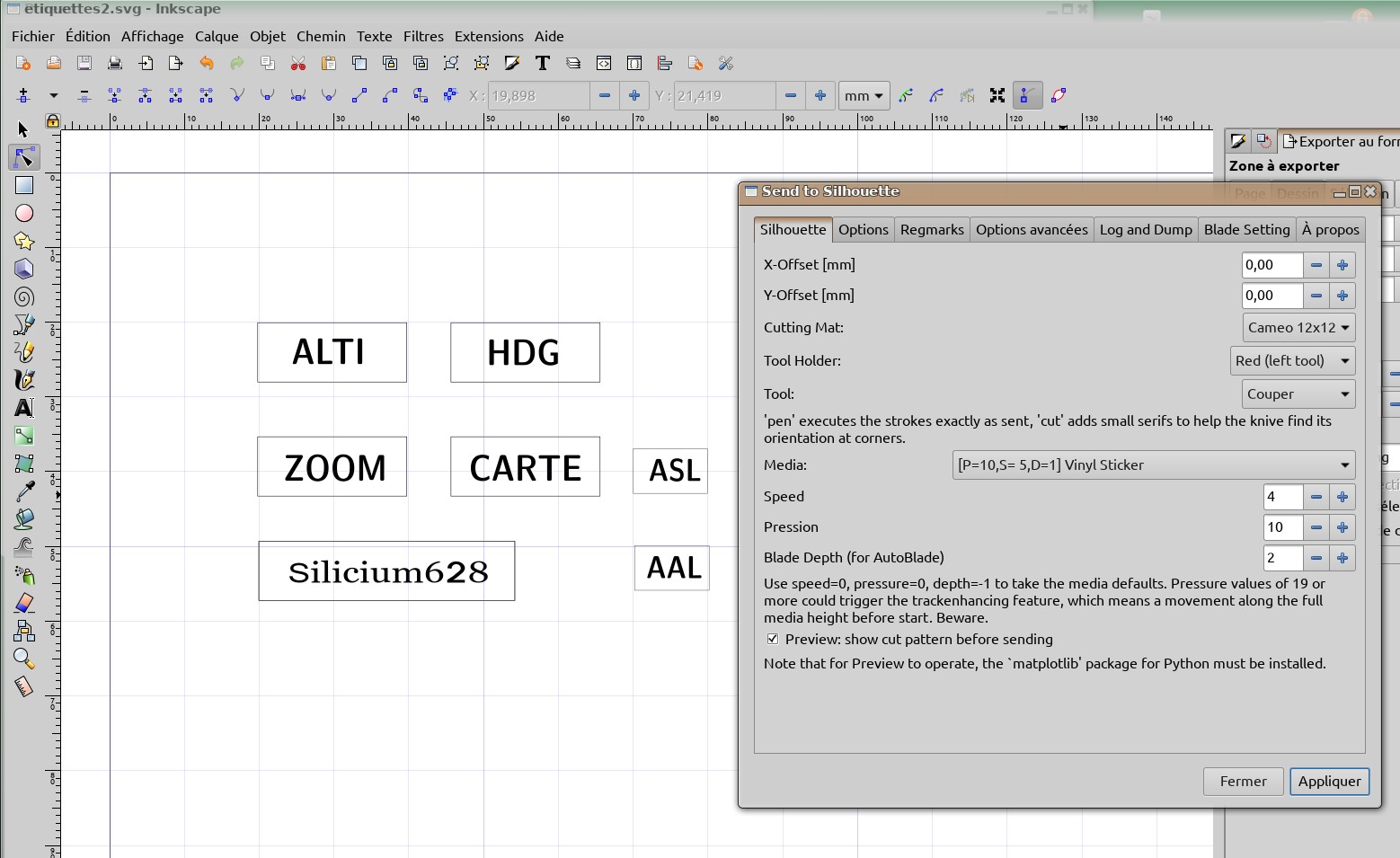Viewport: 1400px width, 858px height.
Task: Click the Import file icon
Action: 146,63
